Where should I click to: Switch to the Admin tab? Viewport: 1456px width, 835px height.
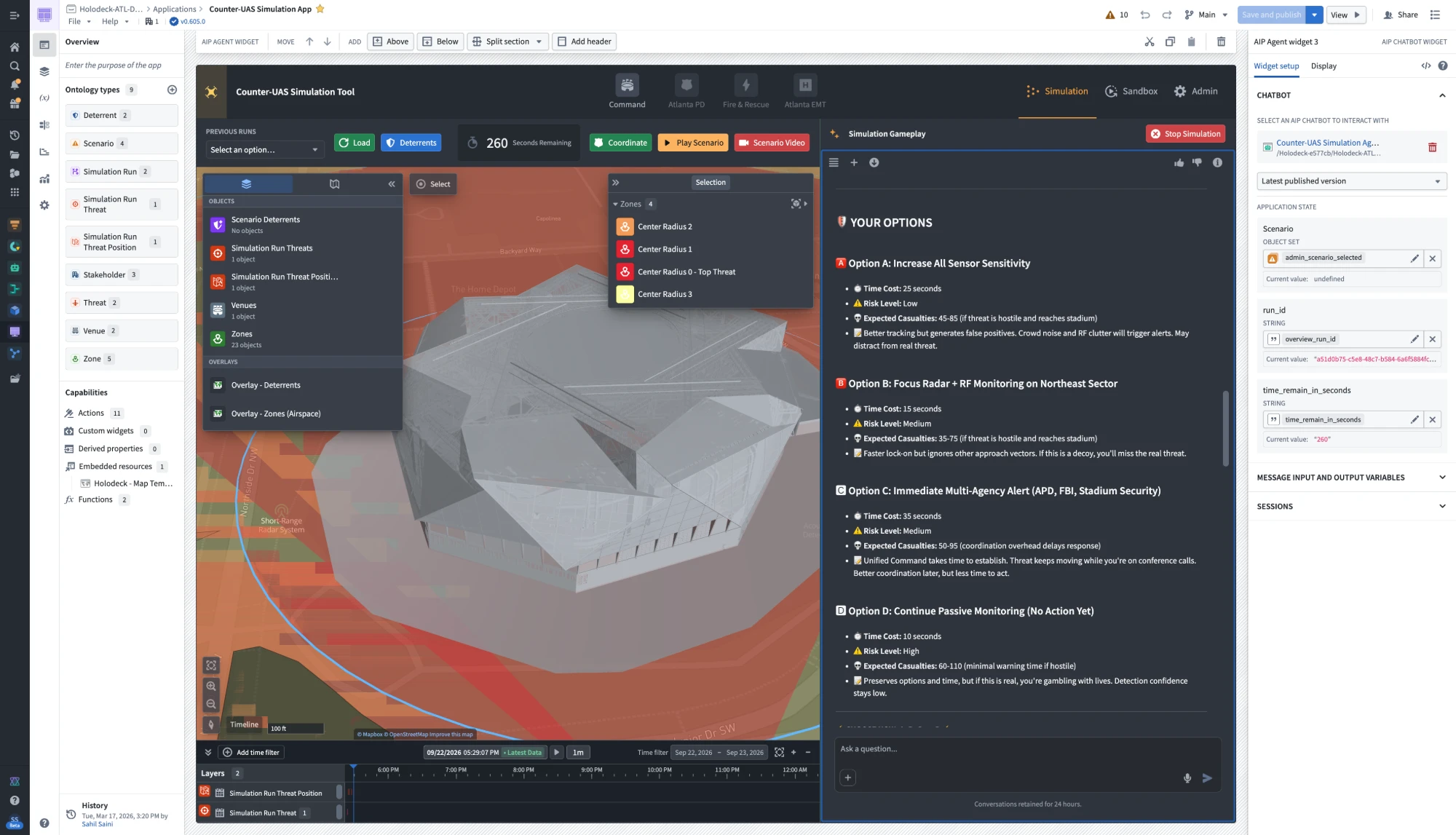pos(1195,92)
